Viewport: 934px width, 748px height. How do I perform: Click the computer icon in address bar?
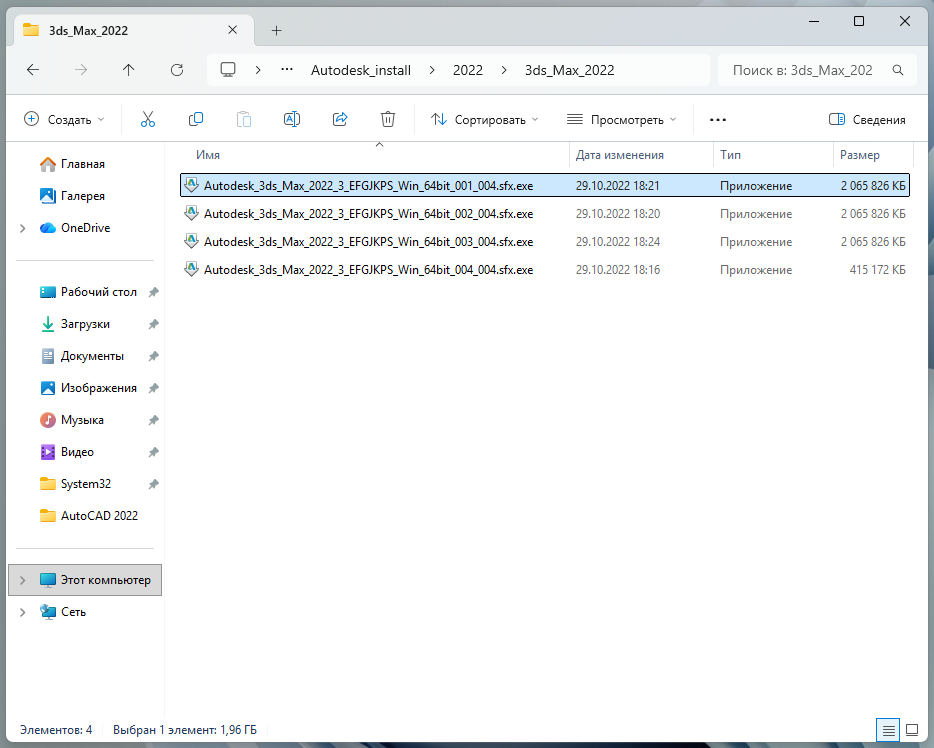click(x=228, y=70)
